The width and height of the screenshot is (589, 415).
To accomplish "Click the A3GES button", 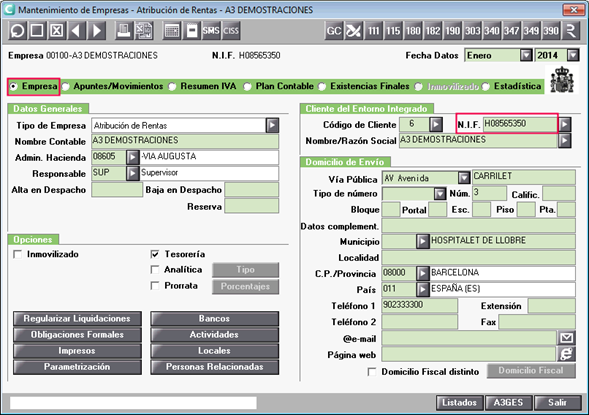I will point(509,403).
